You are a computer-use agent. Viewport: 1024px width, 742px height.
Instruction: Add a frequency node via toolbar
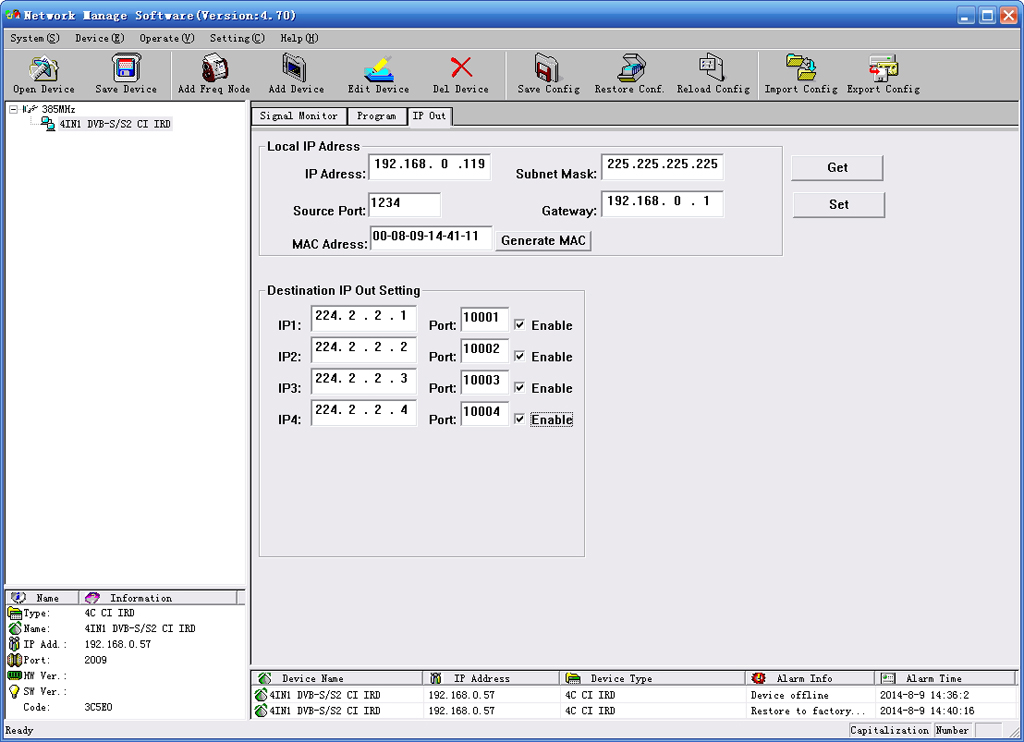coord(214,68)
